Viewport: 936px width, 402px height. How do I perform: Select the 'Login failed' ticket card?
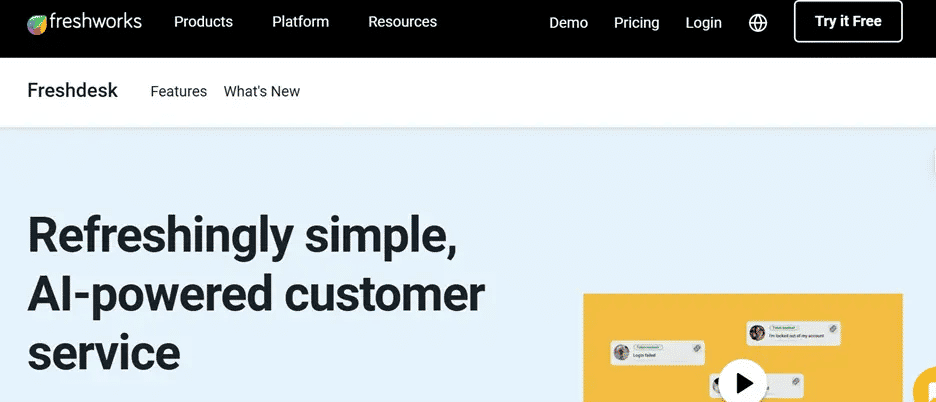click(658, 352)
